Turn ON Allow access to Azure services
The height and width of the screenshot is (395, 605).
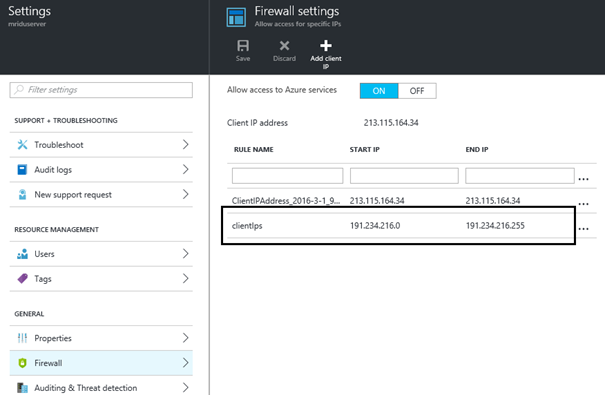point(379,91)
